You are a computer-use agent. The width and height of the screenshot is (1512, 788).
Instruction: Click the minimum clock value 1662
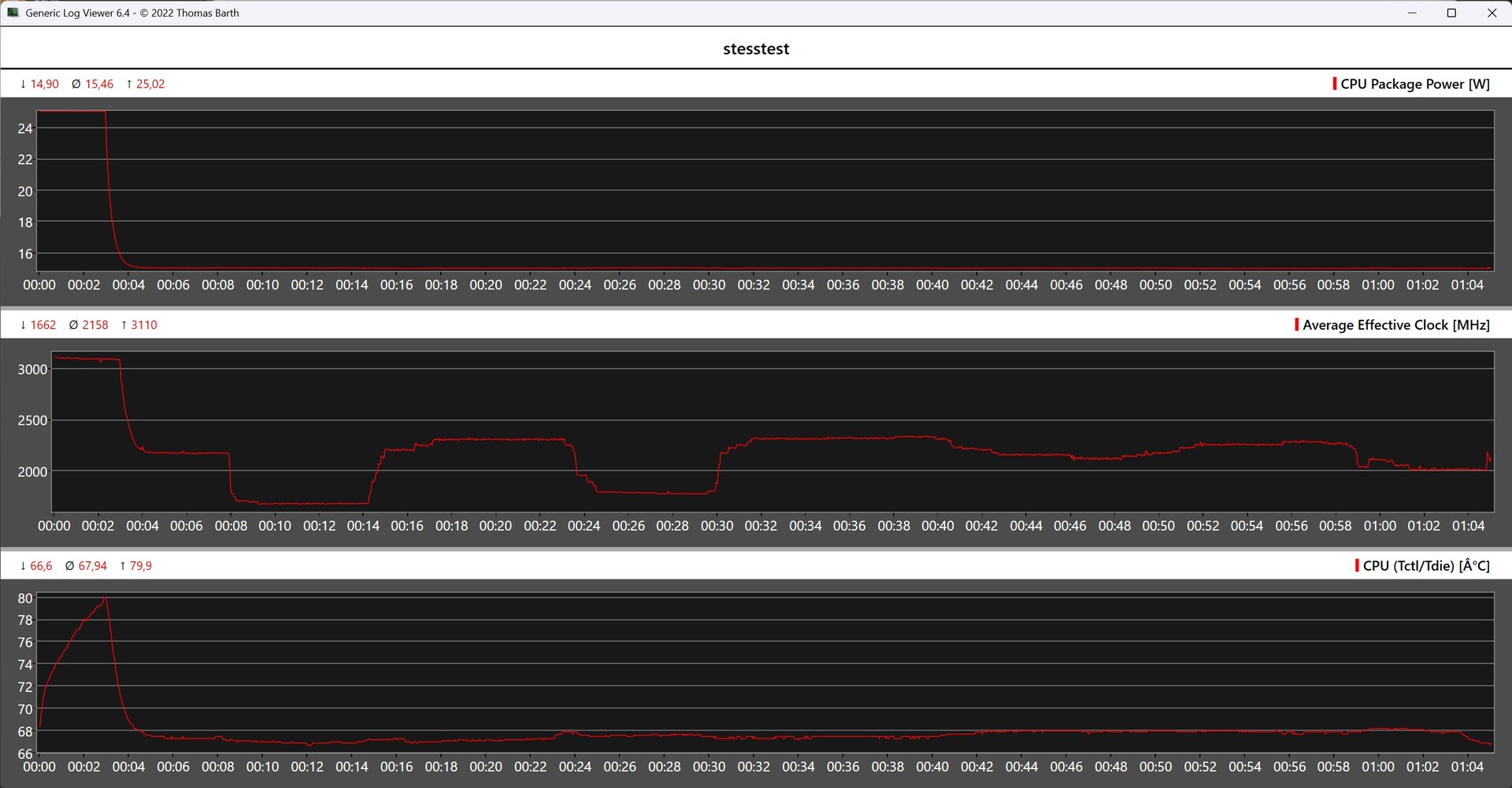[43, 325]
